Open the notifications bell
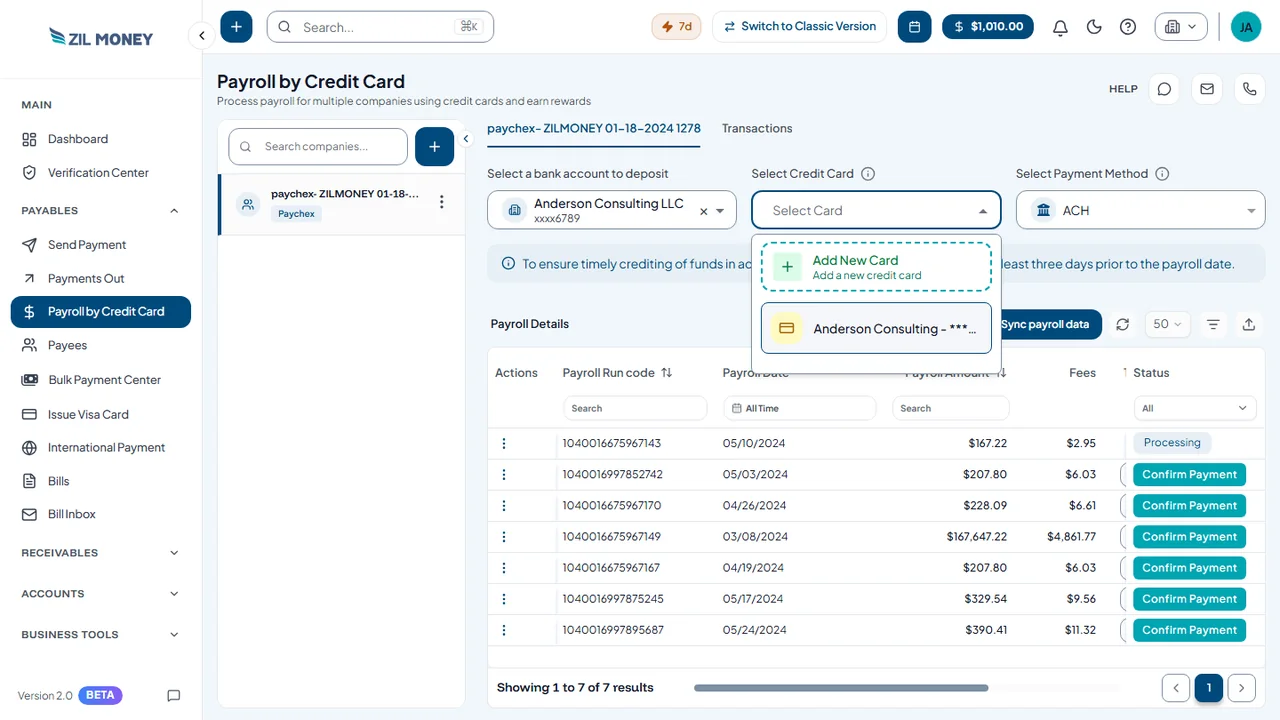Viewport: 1280px width, 720px height. pyautogui.click(x=1060, y=27)
